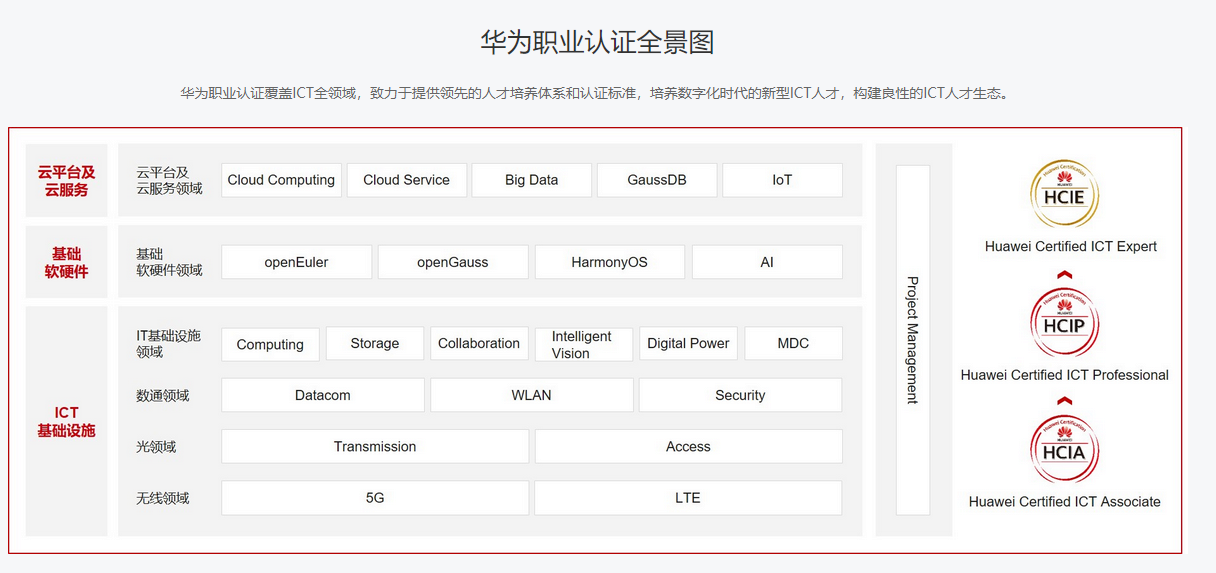Viewport: 1216px width, 573px height.
Task: Click the 无线领域 row label
Action: (163, 498)
